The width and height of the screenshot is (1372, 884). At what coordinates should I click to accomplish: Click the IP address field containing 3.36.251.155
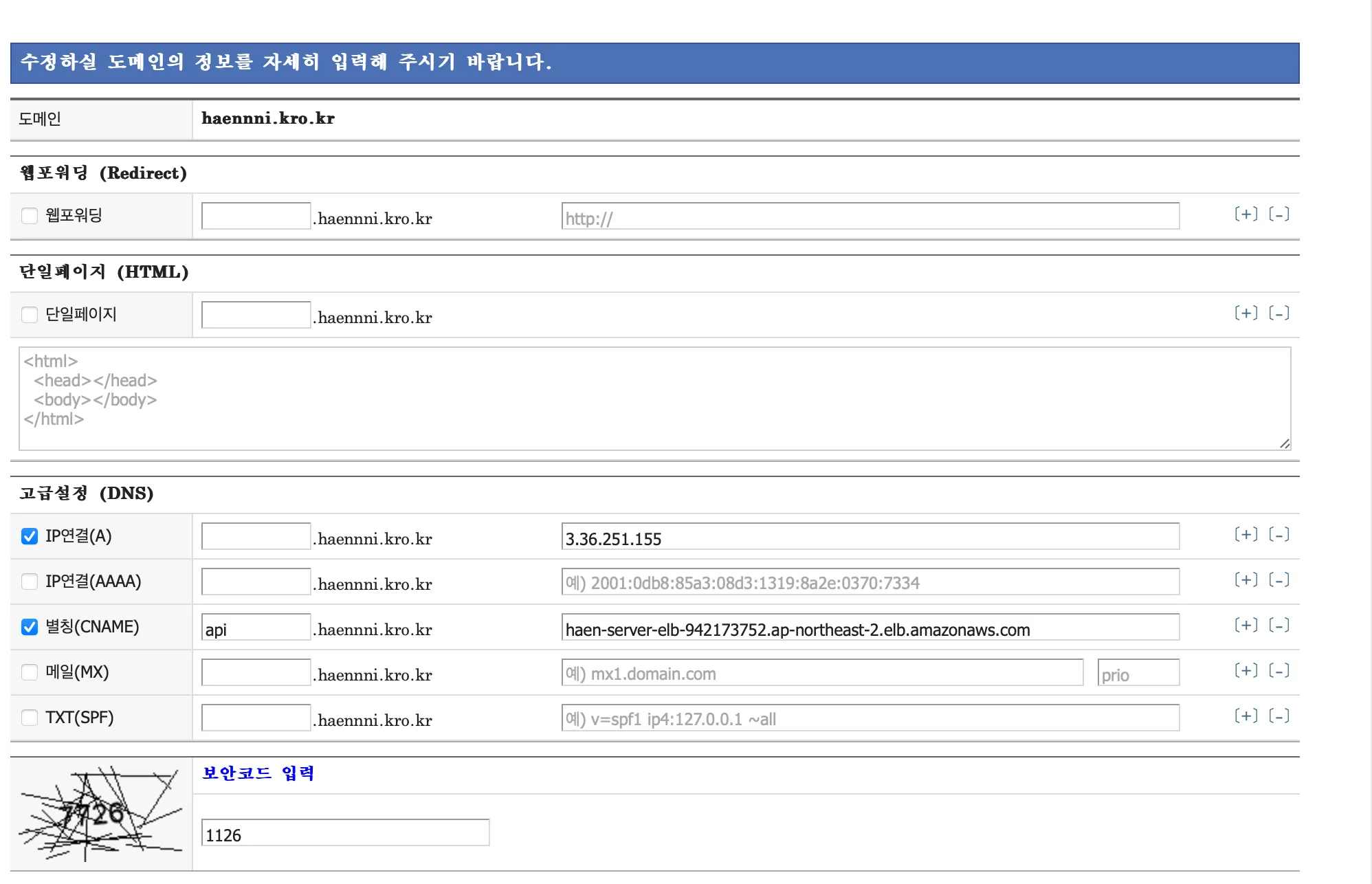click(870, 537)
